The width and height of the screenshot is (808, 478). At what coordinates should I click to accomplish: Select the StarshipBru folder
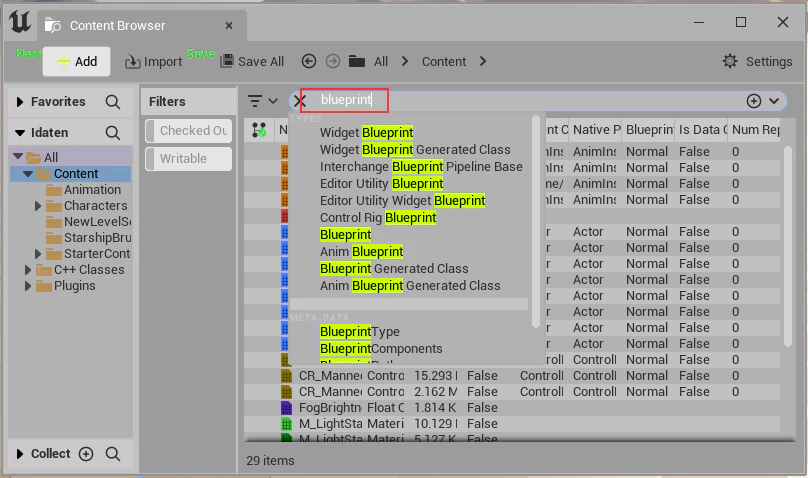pos(89,238)
